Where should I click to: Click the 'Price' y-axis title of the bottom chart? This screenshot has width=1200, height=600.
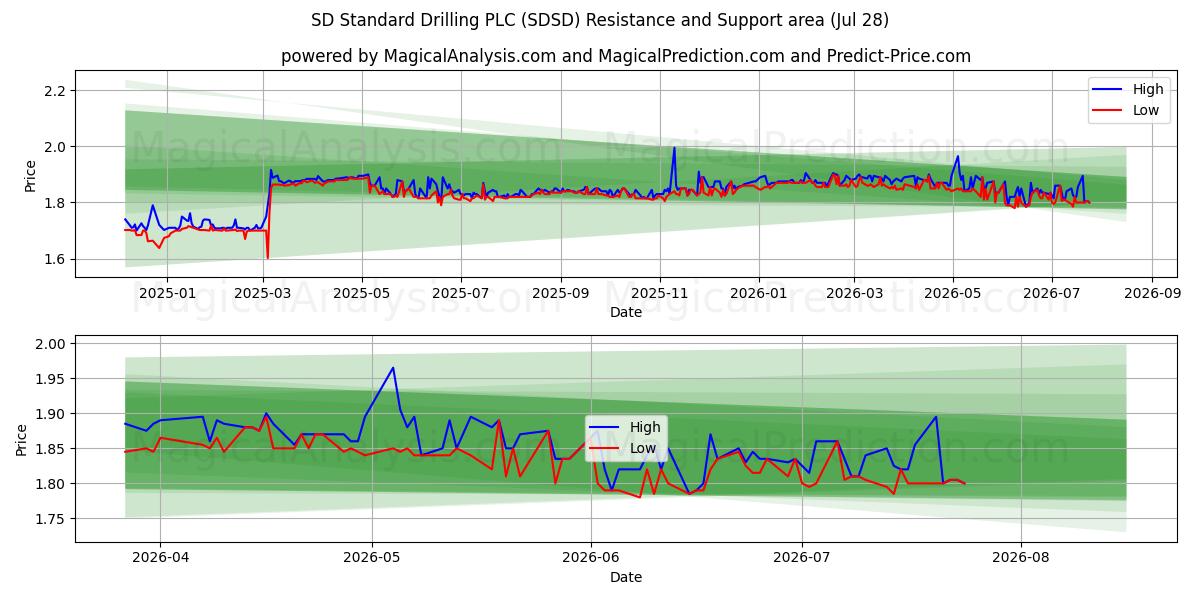[22, 440]
